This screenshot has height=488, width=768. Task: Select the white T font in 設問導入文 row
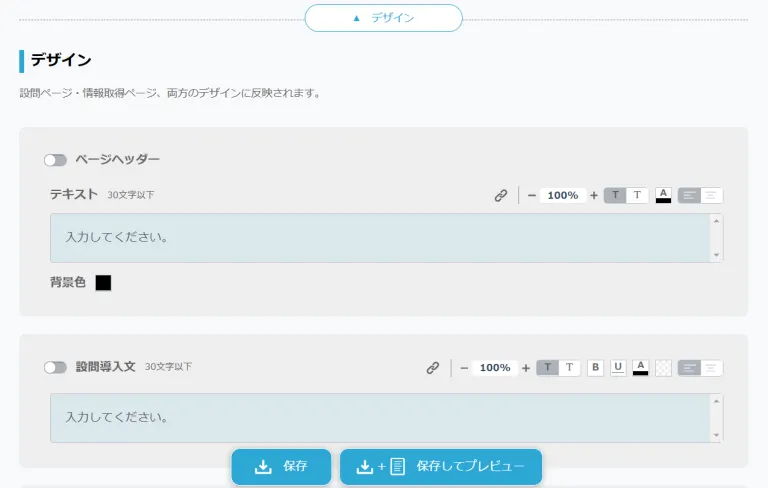570,367
